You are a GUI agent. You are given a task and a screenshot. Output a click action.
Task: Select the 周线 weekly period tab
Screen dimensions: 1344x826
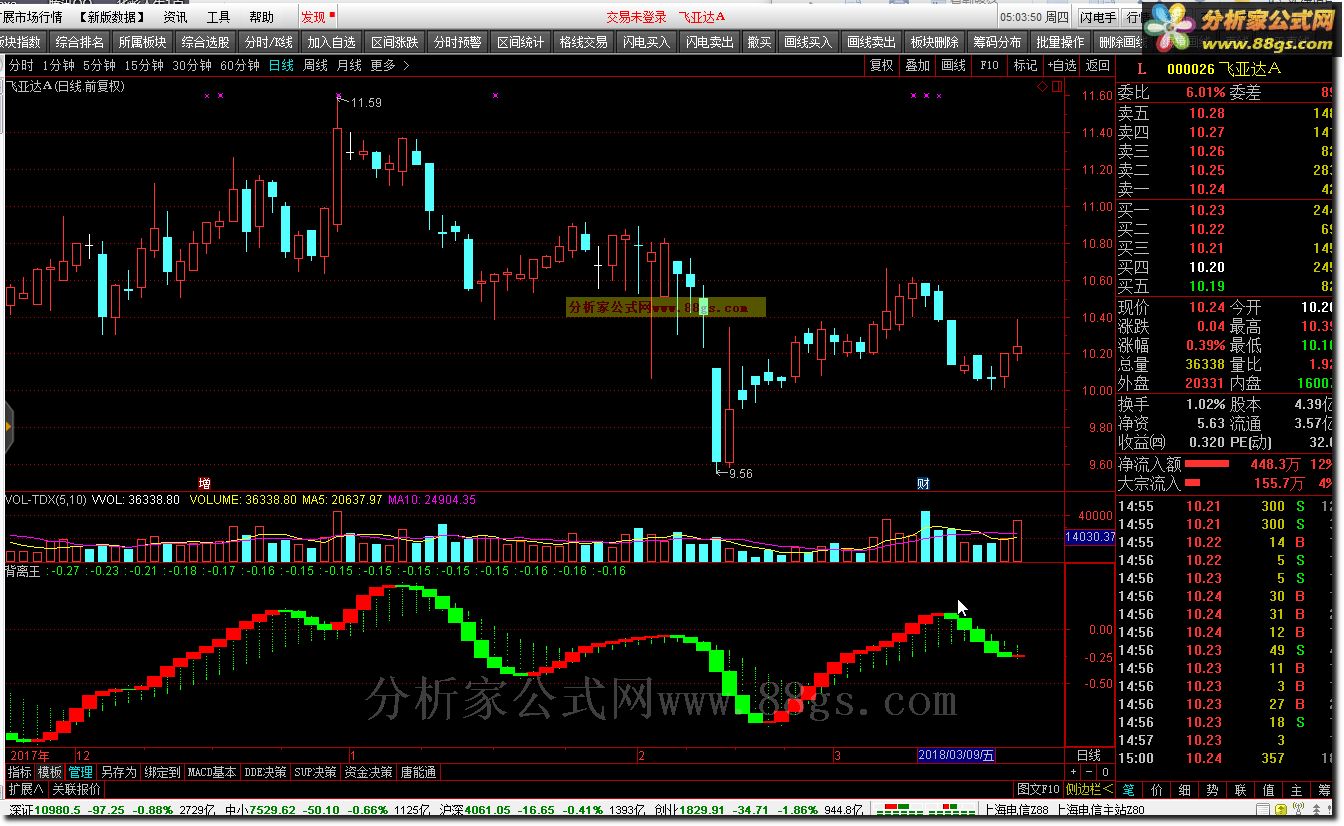pos(315,66)
